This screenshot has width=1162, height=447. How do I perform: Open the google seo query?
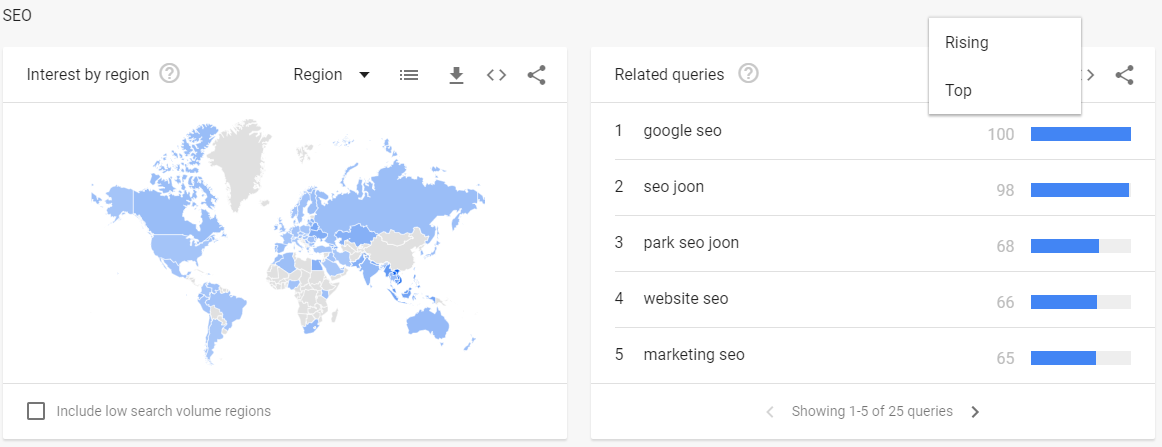coord(683,131)
